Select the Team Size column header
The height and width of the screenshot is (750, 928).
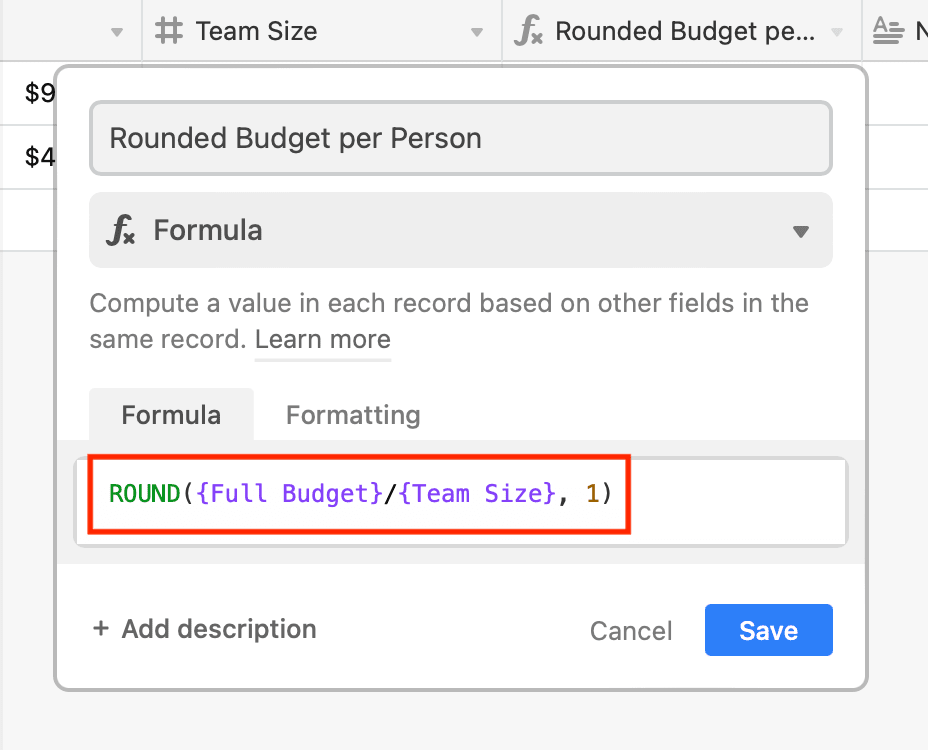321,31
